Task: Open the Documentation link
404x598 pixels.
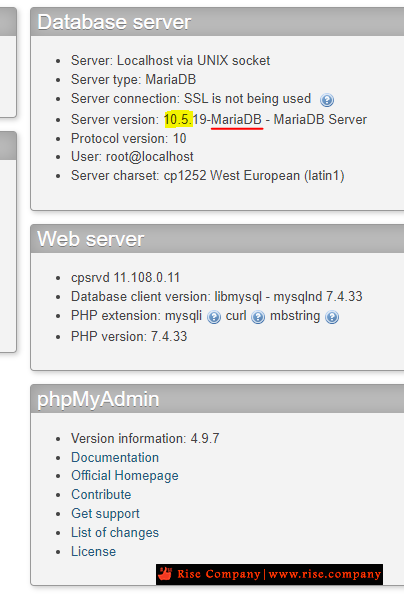Action: (115, 457)
